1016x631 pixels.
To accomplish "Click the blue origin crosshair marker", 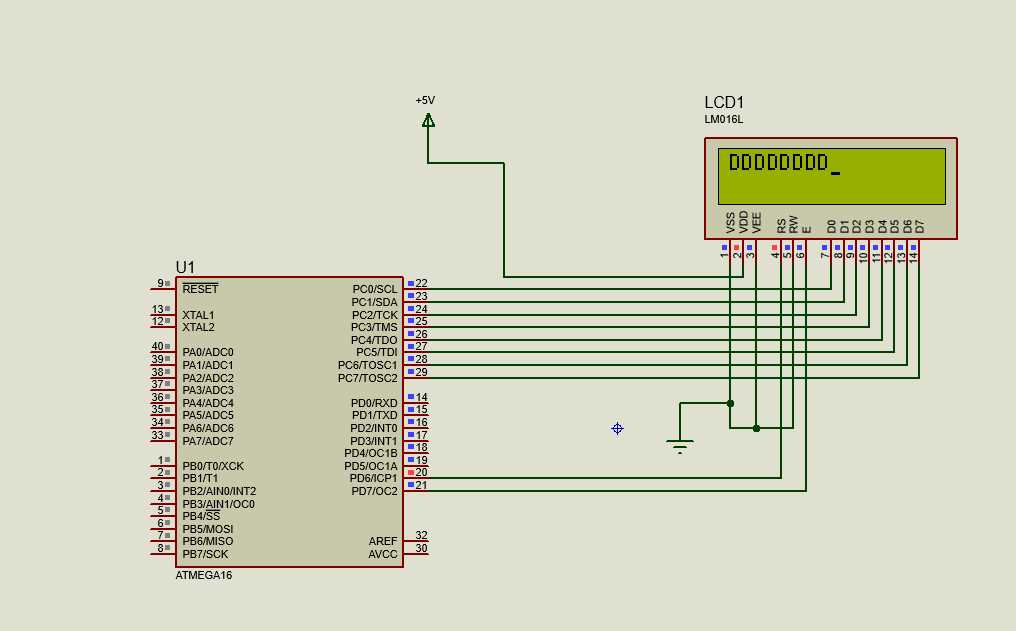I will [x=618, y=428].
